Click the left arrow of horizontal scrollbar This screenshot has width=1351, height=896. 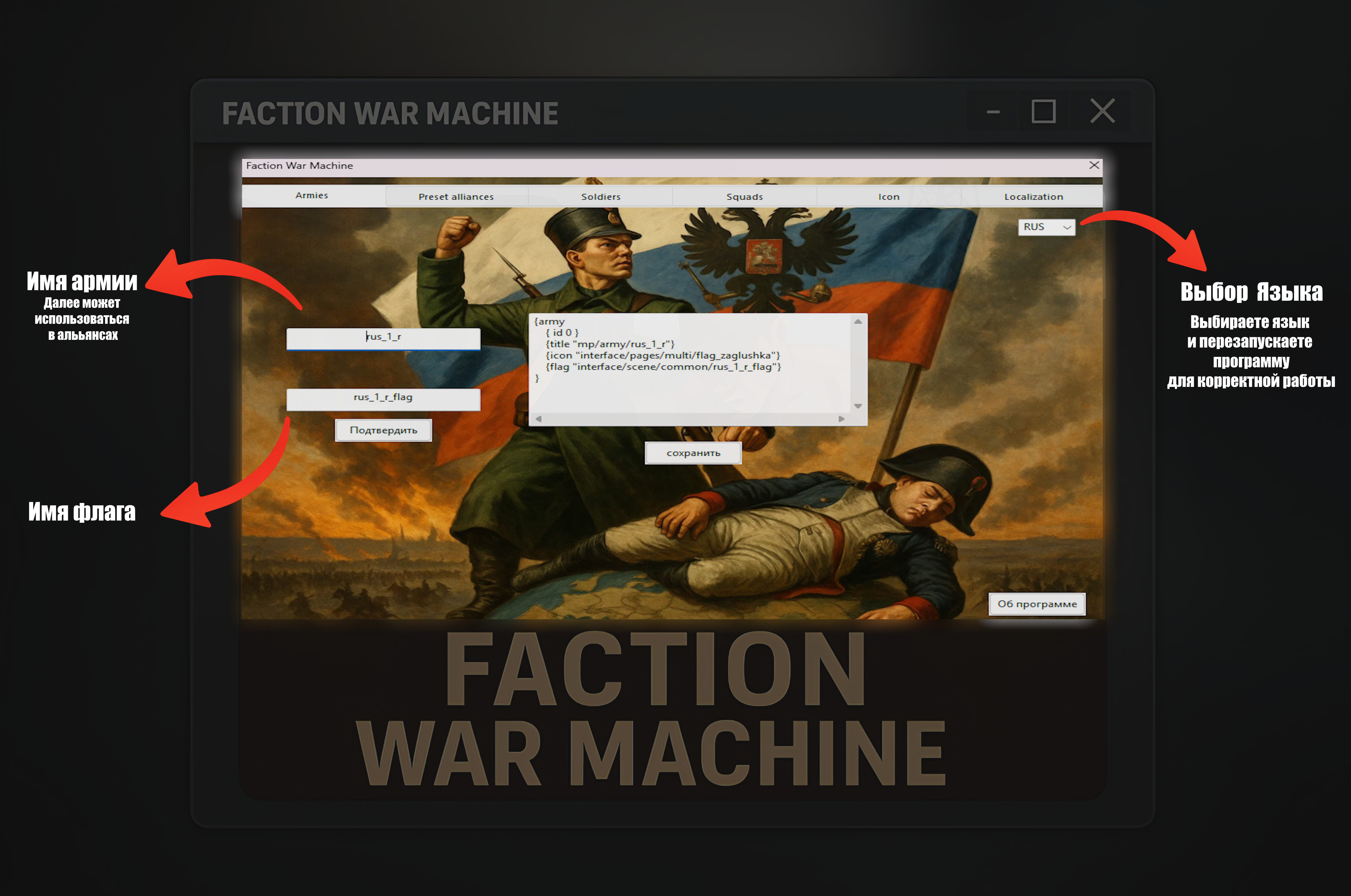click(x=538, y=419)
